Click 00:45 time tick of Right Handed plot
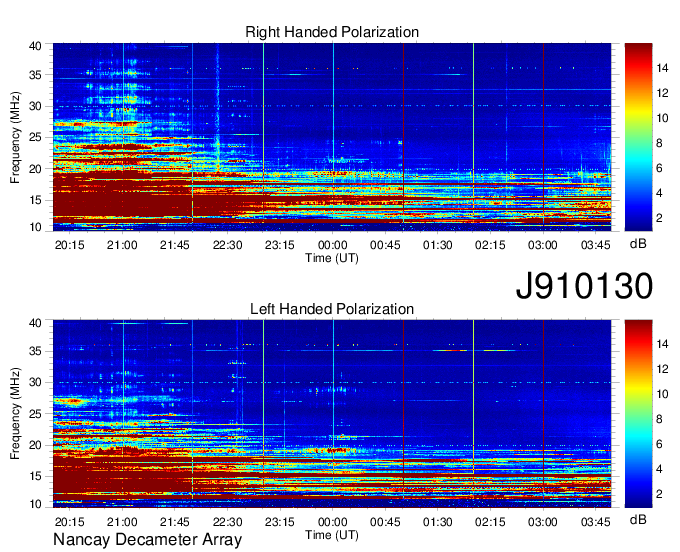This screenshot has width=680, height=552. pos(385,245)
